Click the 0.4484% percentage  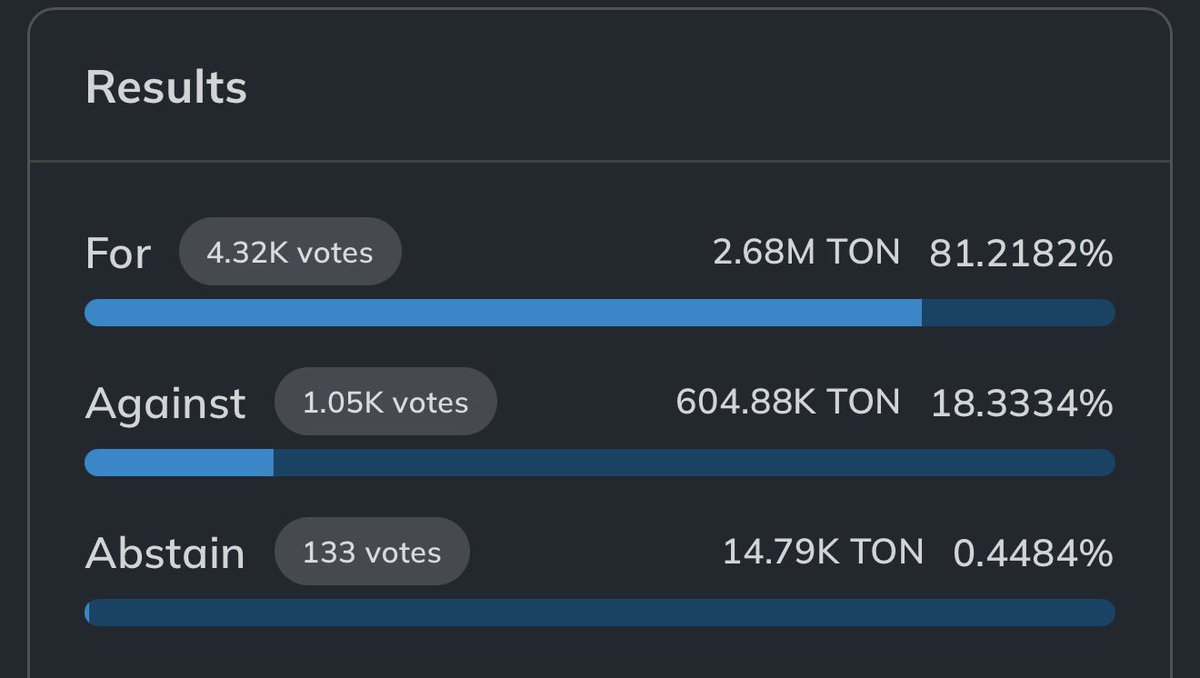1033,553
